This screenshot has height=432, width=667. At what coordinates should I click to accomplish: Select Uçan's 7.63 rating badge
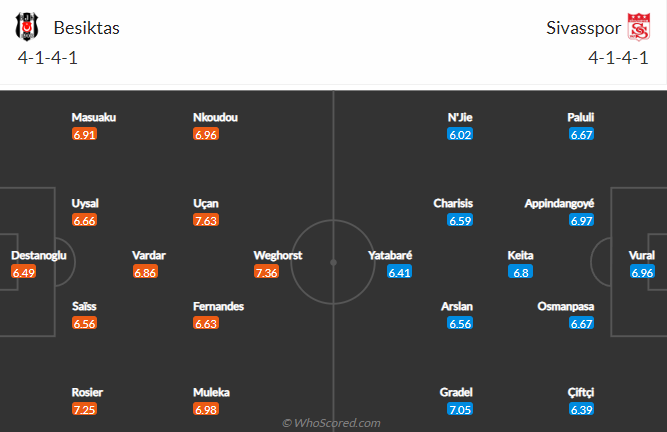[206, 220]
